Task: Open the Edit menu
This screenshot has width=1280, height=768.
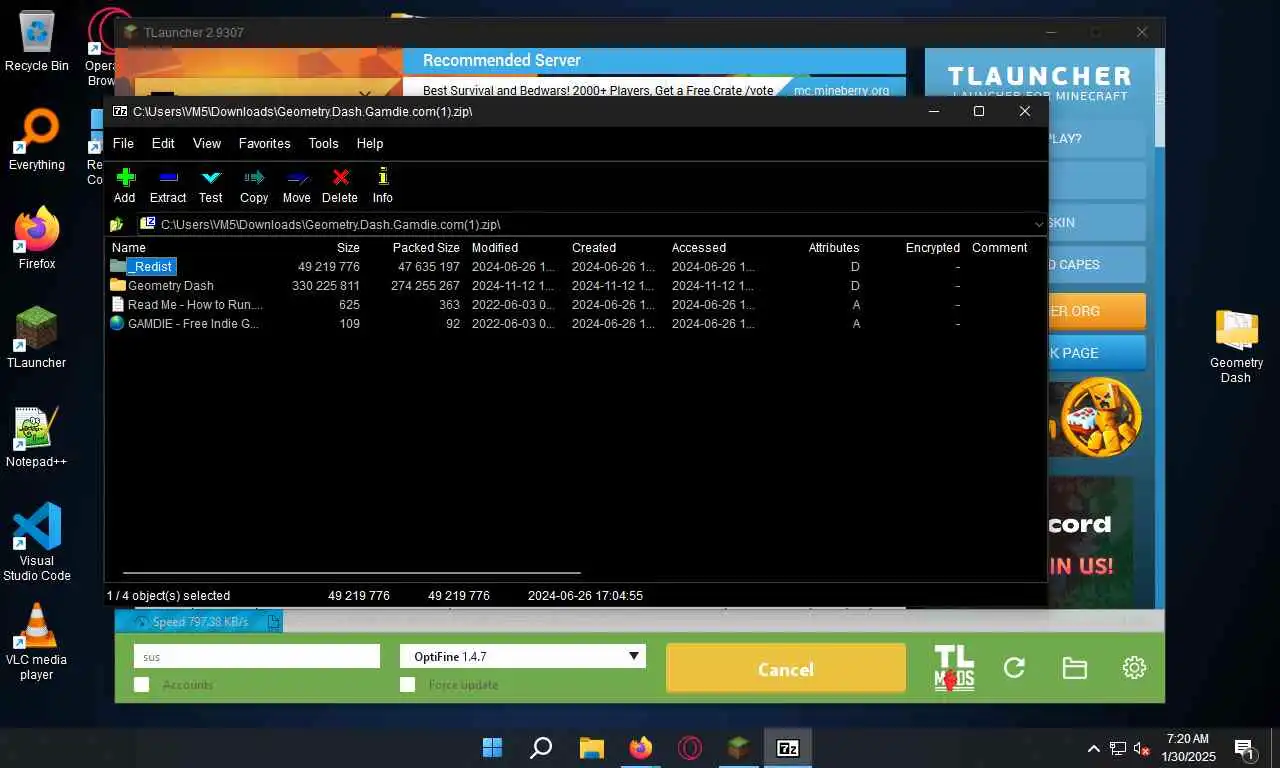Action: (163, 143)
